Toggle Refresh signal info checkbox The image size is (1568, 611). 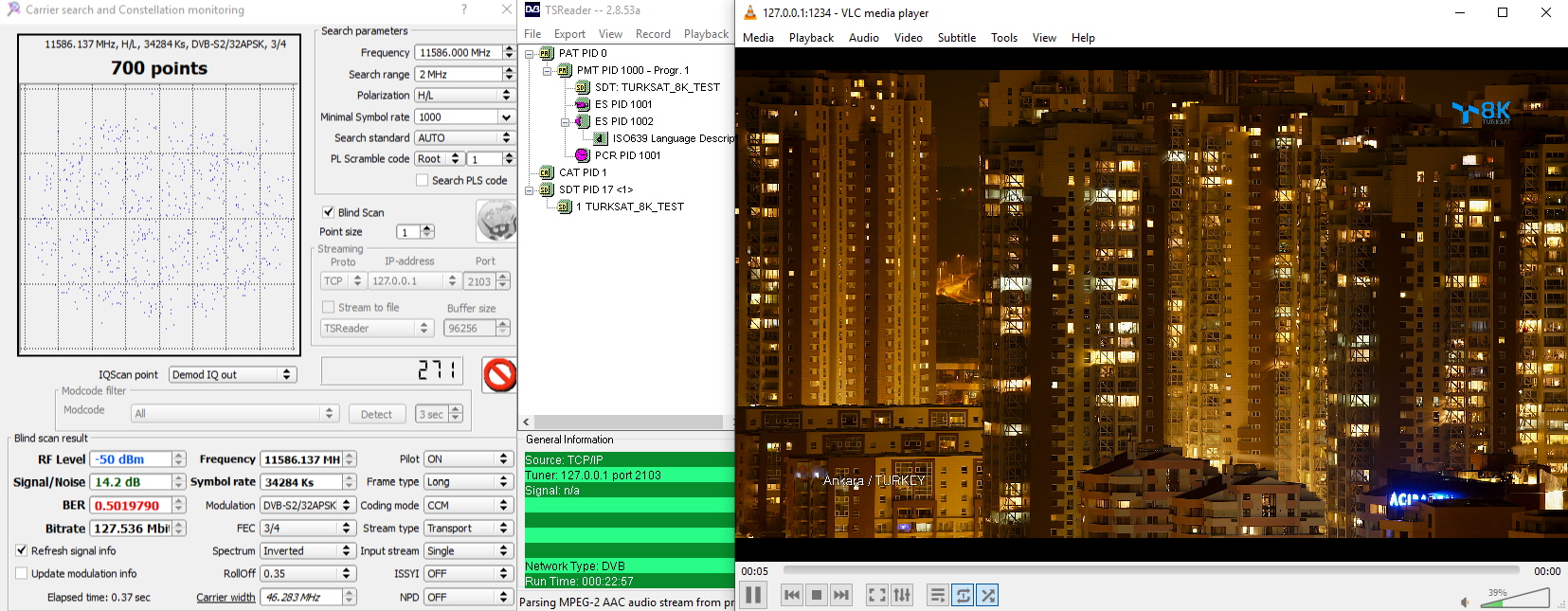(x=21, y=550)
